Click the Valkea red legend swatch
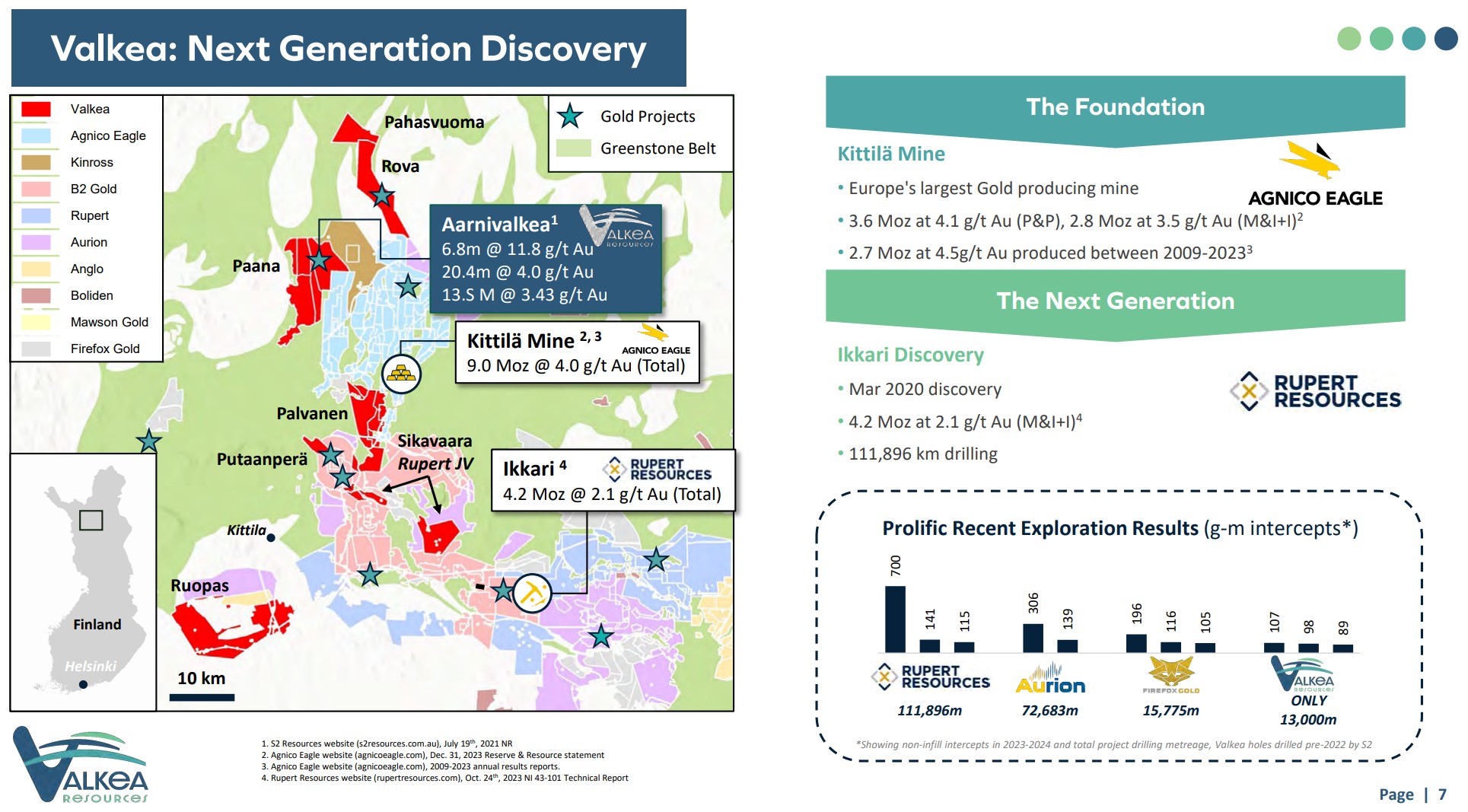Screen dimensions: 1468x812 [x=36, y=109]
